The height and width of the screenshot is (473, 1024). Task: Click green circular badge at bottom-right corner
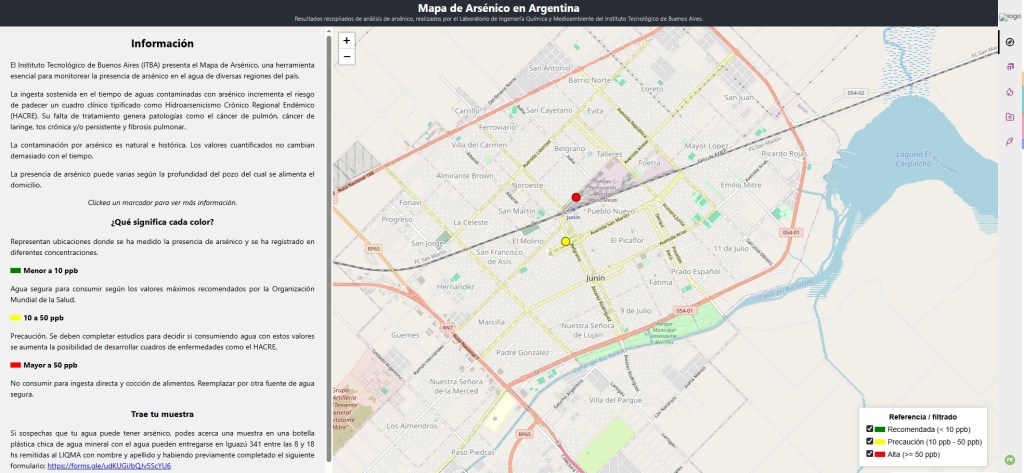click(x=1009, y=460)
